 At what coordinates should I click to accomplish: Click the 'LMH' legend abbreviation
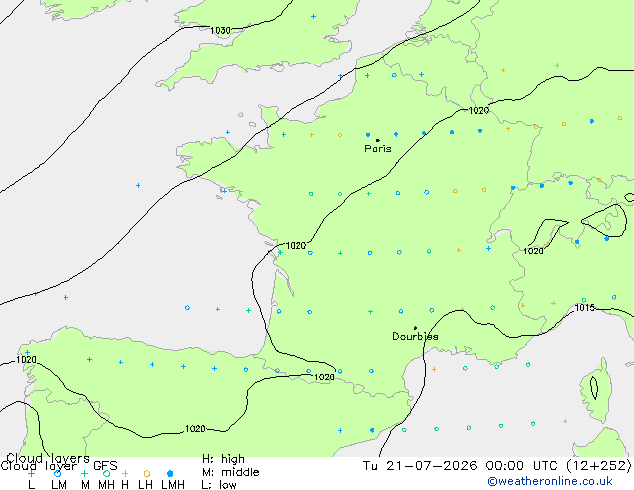[173, 484]
